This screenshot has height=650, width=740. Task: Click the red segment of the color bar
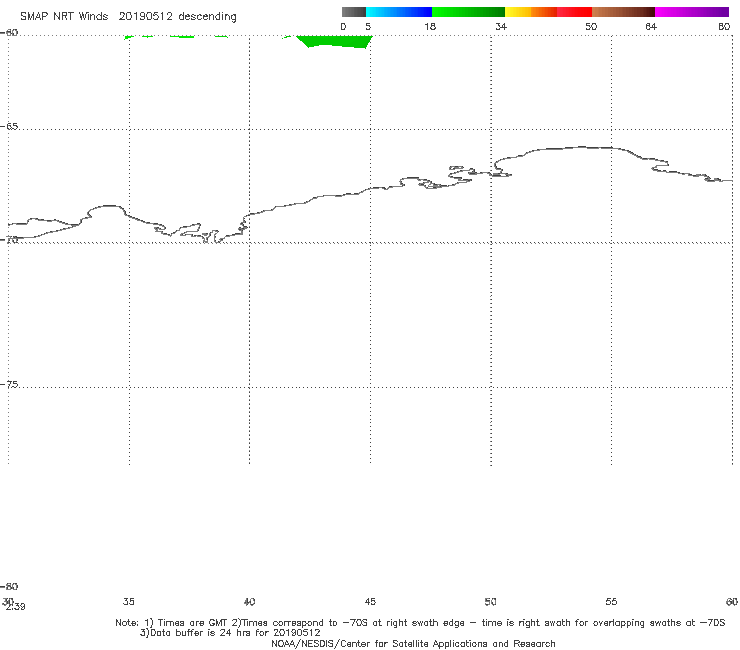pos(574,12)
